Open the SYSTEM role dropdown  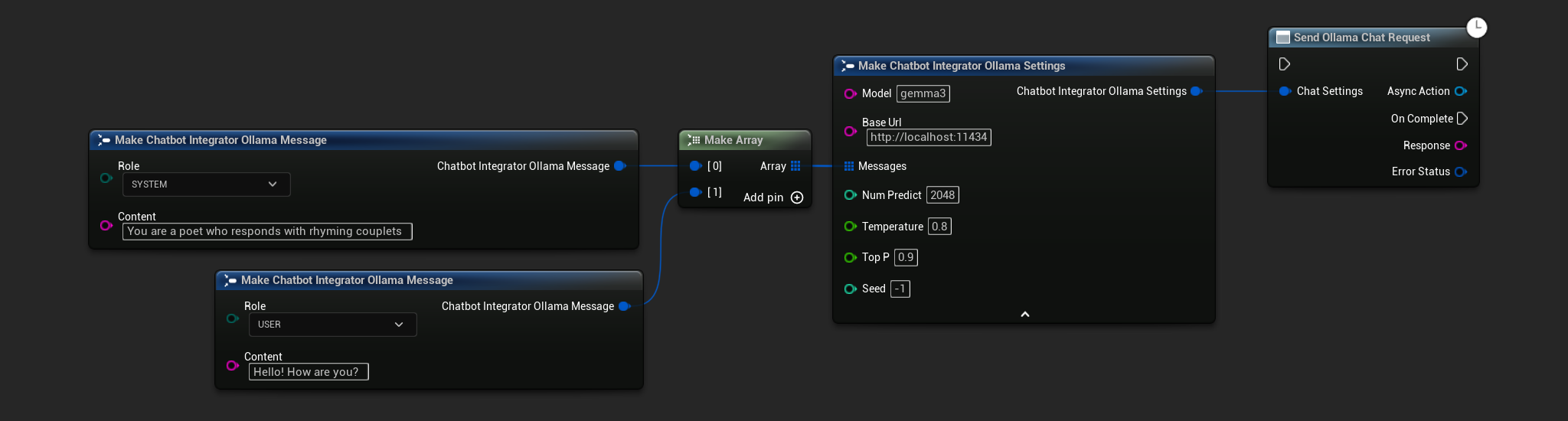(206, 184)
